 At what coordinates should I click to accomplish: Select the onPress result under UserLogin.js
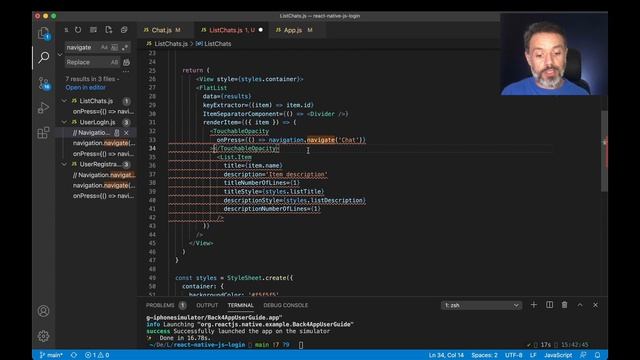click(103, 154)
